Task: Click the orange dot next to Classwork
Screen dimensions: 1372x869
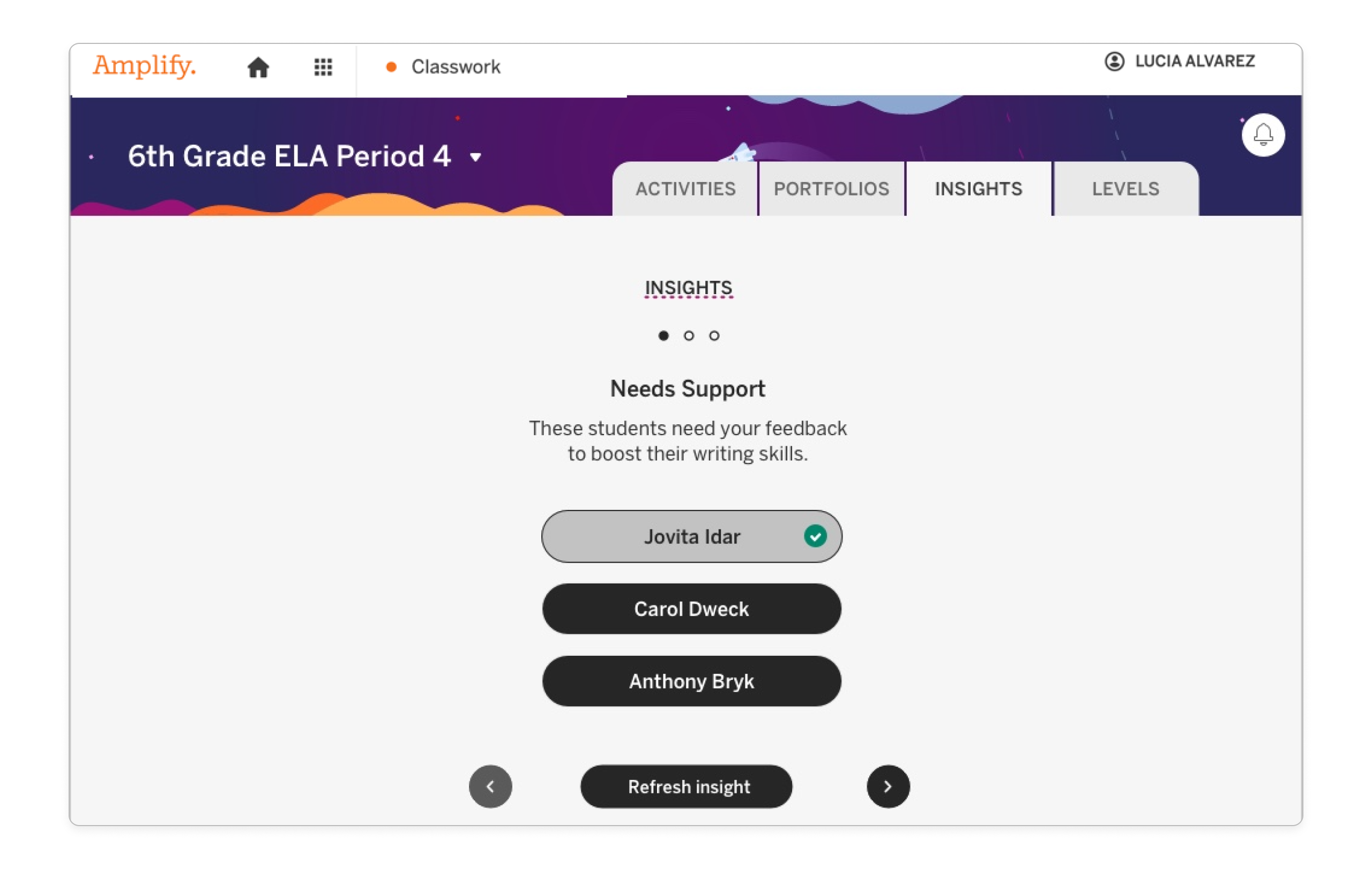Action: click(x=390, y=67)
